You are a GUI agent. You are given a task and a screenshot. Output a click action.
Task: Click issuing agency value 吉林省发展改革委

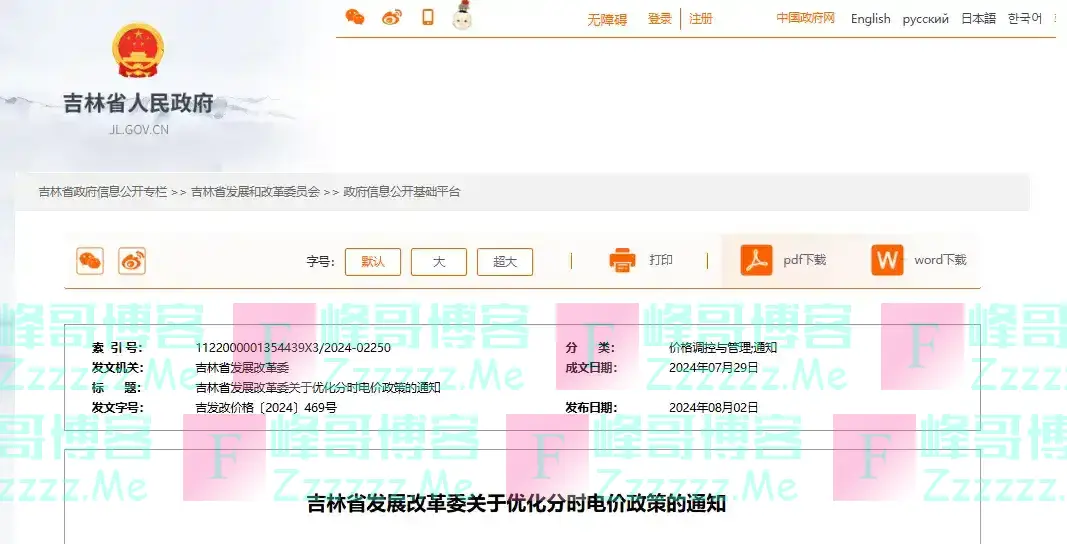pyautogui.click(x=242, y=368)
